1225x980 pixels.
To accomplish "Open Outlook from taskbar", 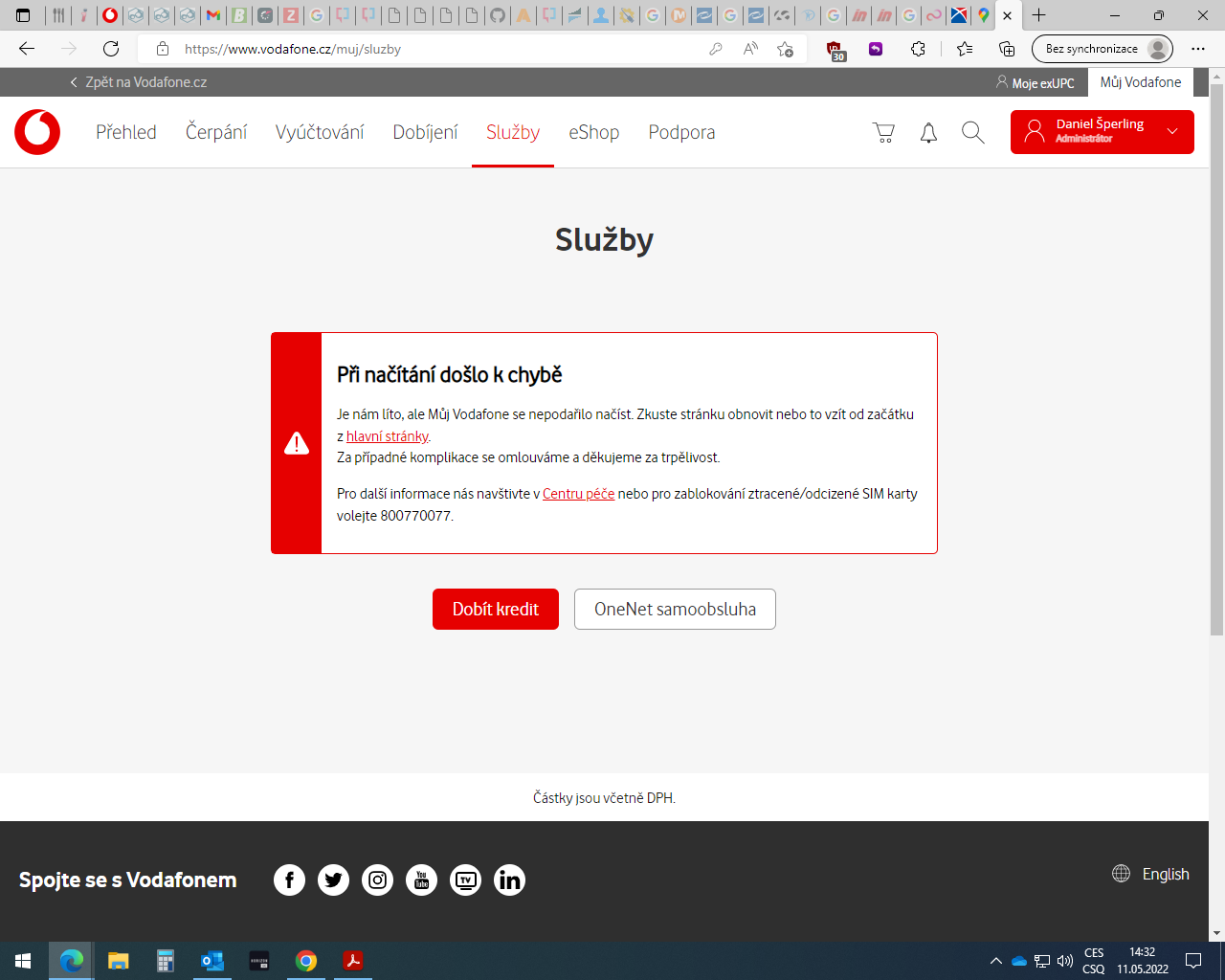I will pos(212,961).
